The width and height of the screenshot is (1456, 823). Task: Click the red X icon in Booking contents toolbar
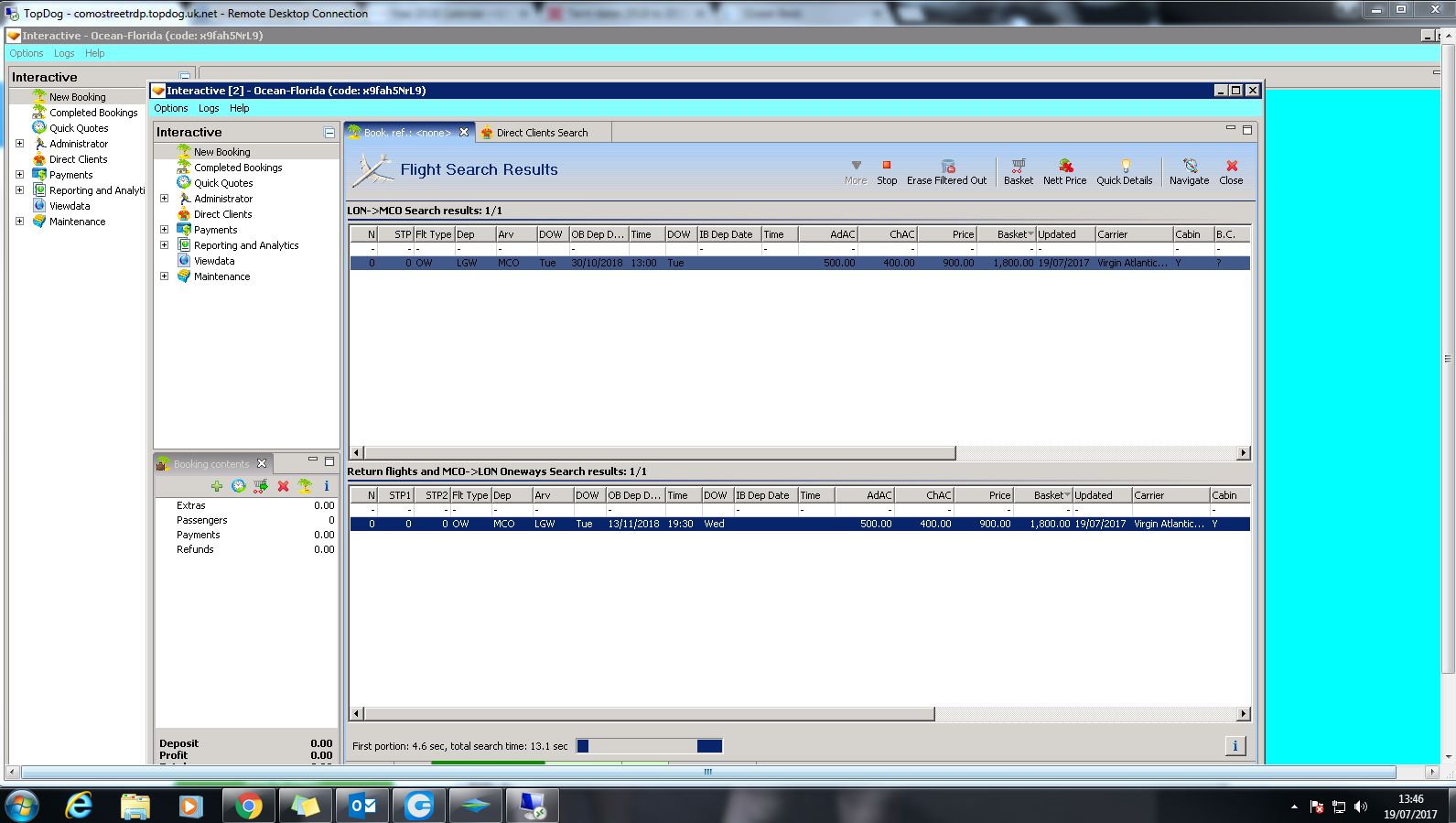pos(283,486)
